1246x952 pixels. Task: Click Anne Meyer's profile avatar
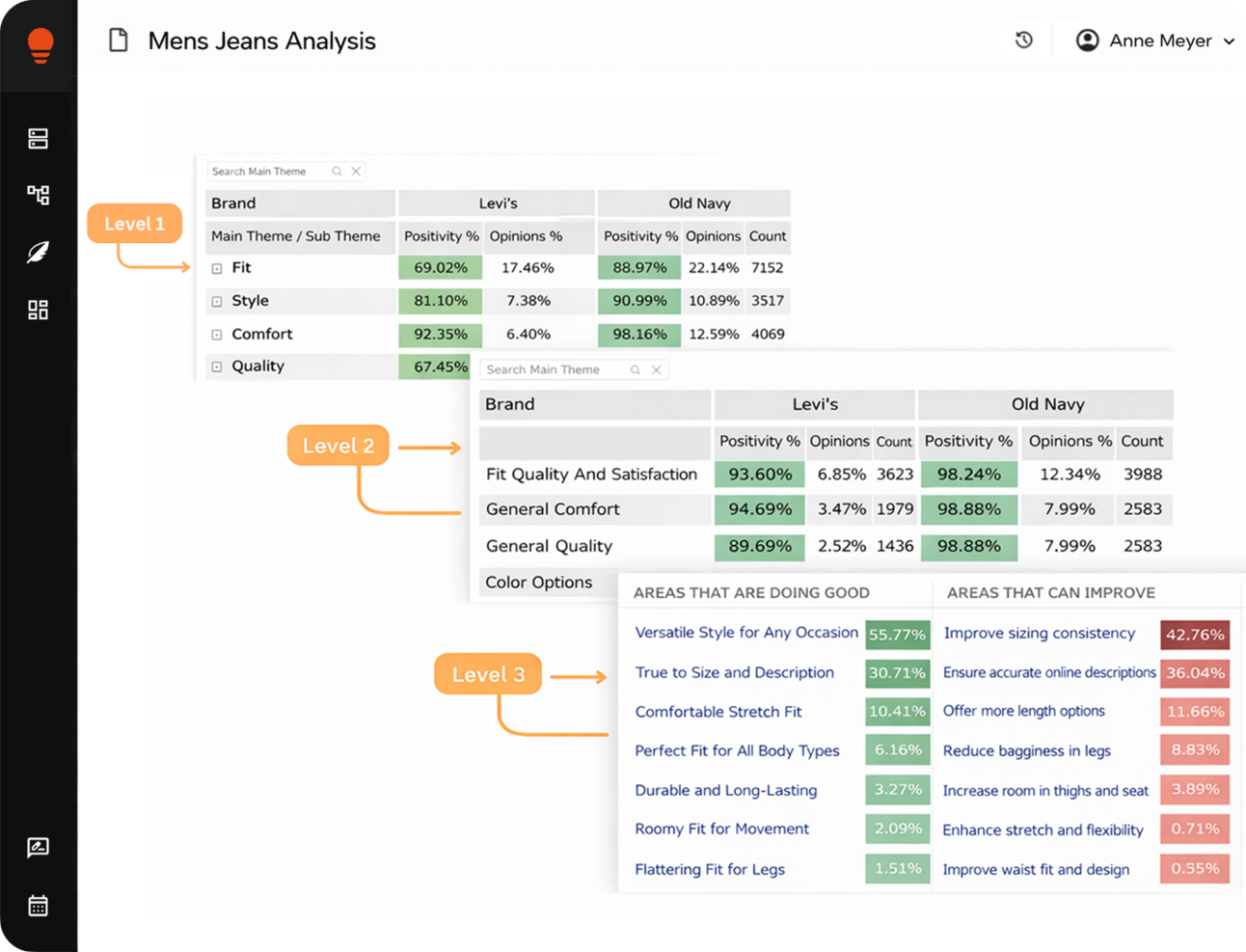pyautogui.click(x=1086, y=40)
